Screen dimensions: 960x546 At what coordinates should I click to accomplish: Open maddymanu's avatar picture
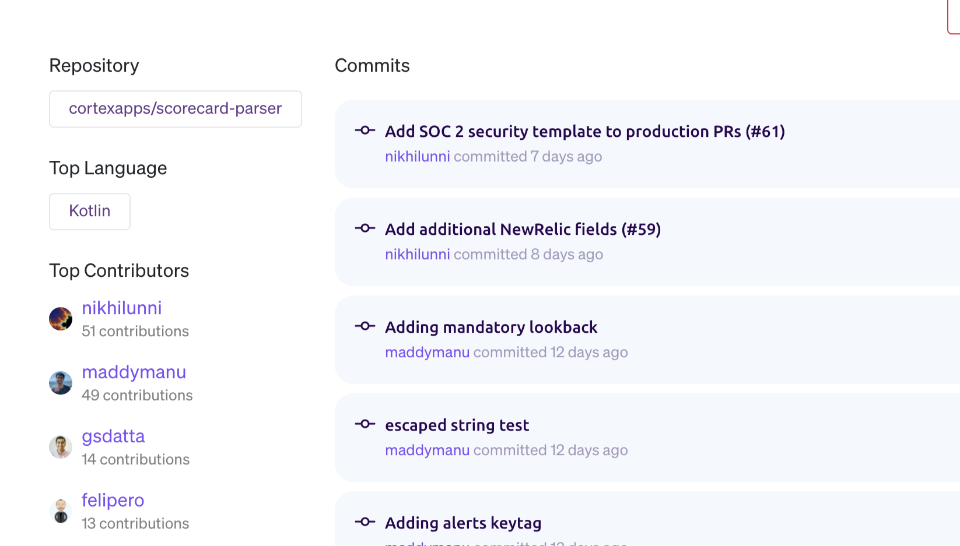61,383
